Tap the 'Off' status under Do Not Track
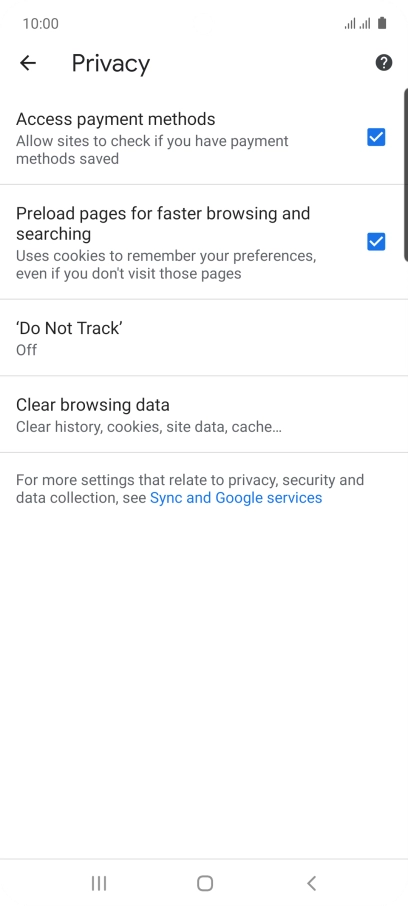Screen dimensions: 408x906 pyautogui.click(x=27, y=350)
